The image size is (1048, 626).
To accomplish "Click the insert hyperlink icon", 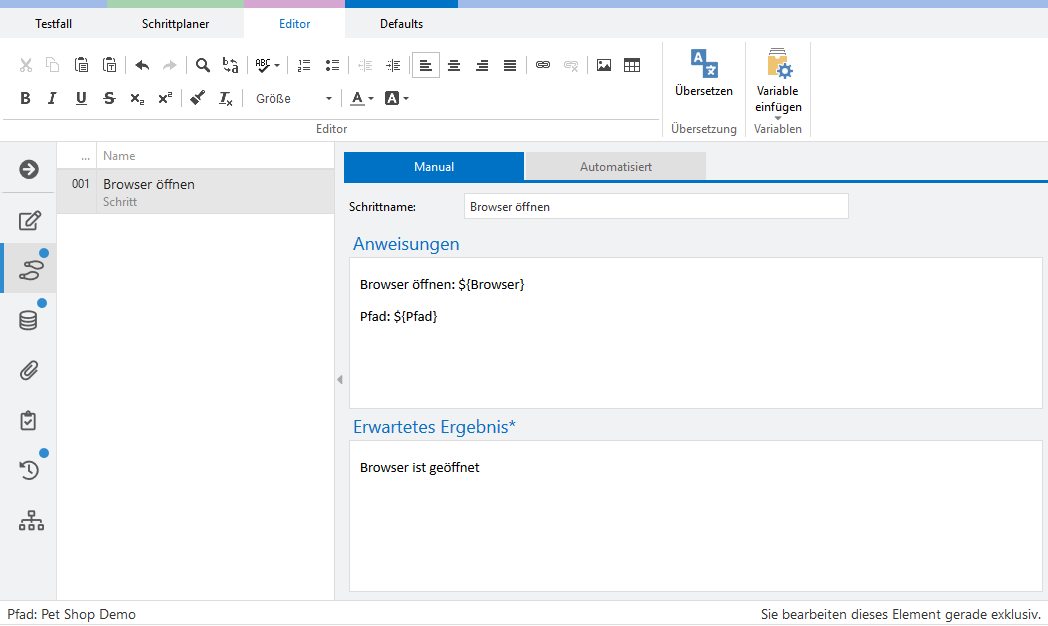I will 543,65.
